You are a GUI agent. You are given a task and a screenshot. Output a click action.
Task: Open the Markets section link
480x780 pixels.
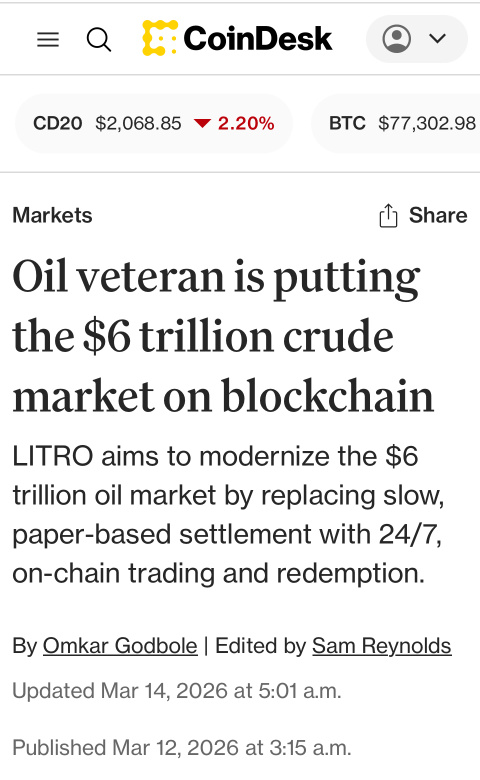tap(52, 215)
